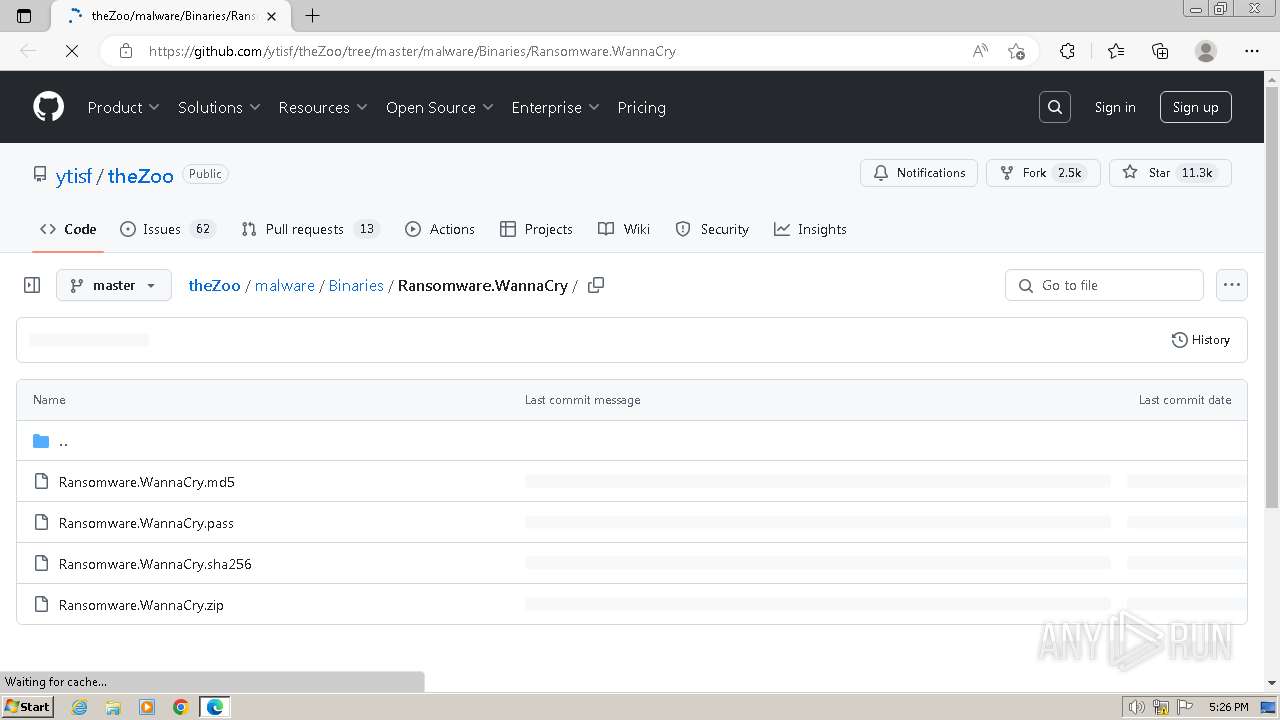Go back using the browser back arrow
Viewport: 1280px width, 720px height.
(x=28, y=51)
